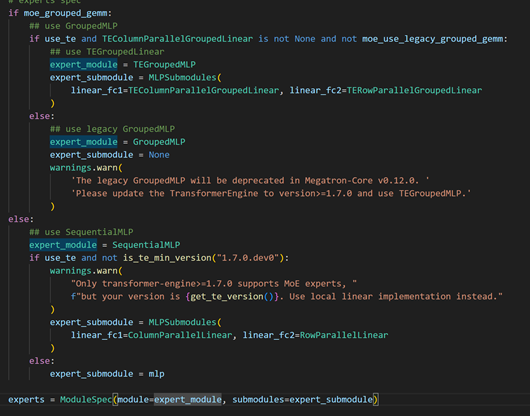Viewport: 530px width, 416px height.
Task: Click the 'The legacy GroupedMLP will be deprecated' string
Action: [250, 180]
